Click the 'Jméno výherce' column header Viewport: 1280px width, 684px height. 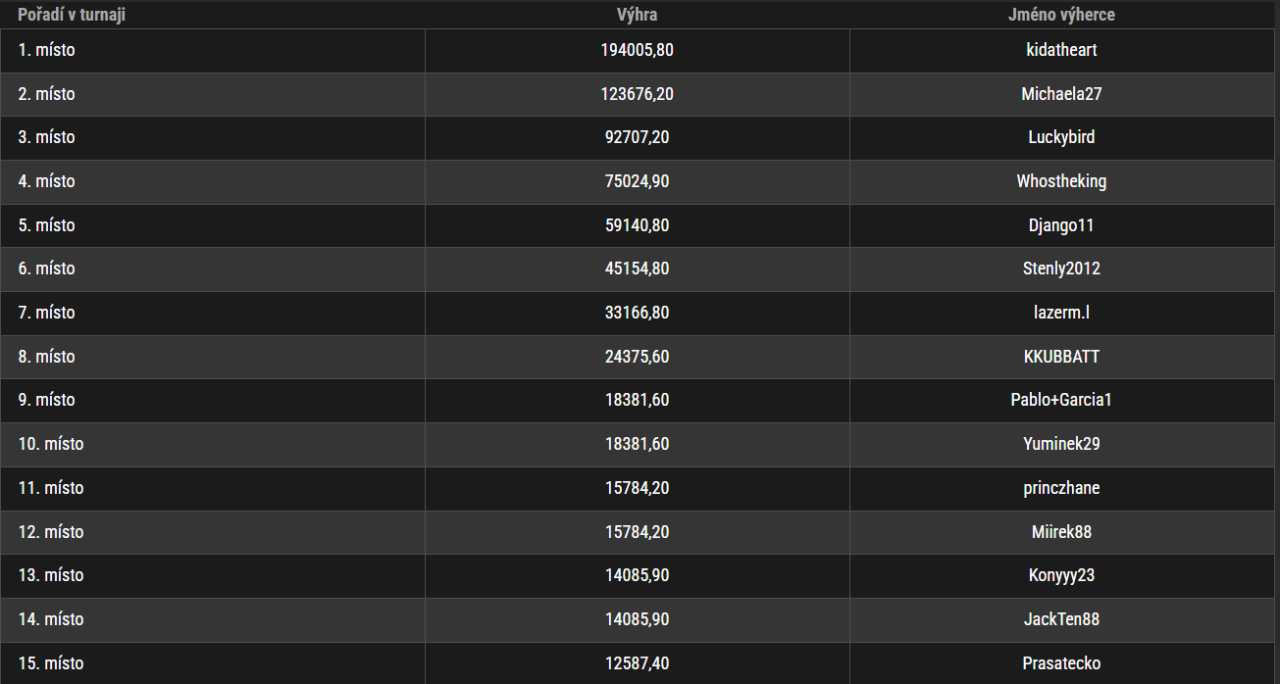(1061, 15)
